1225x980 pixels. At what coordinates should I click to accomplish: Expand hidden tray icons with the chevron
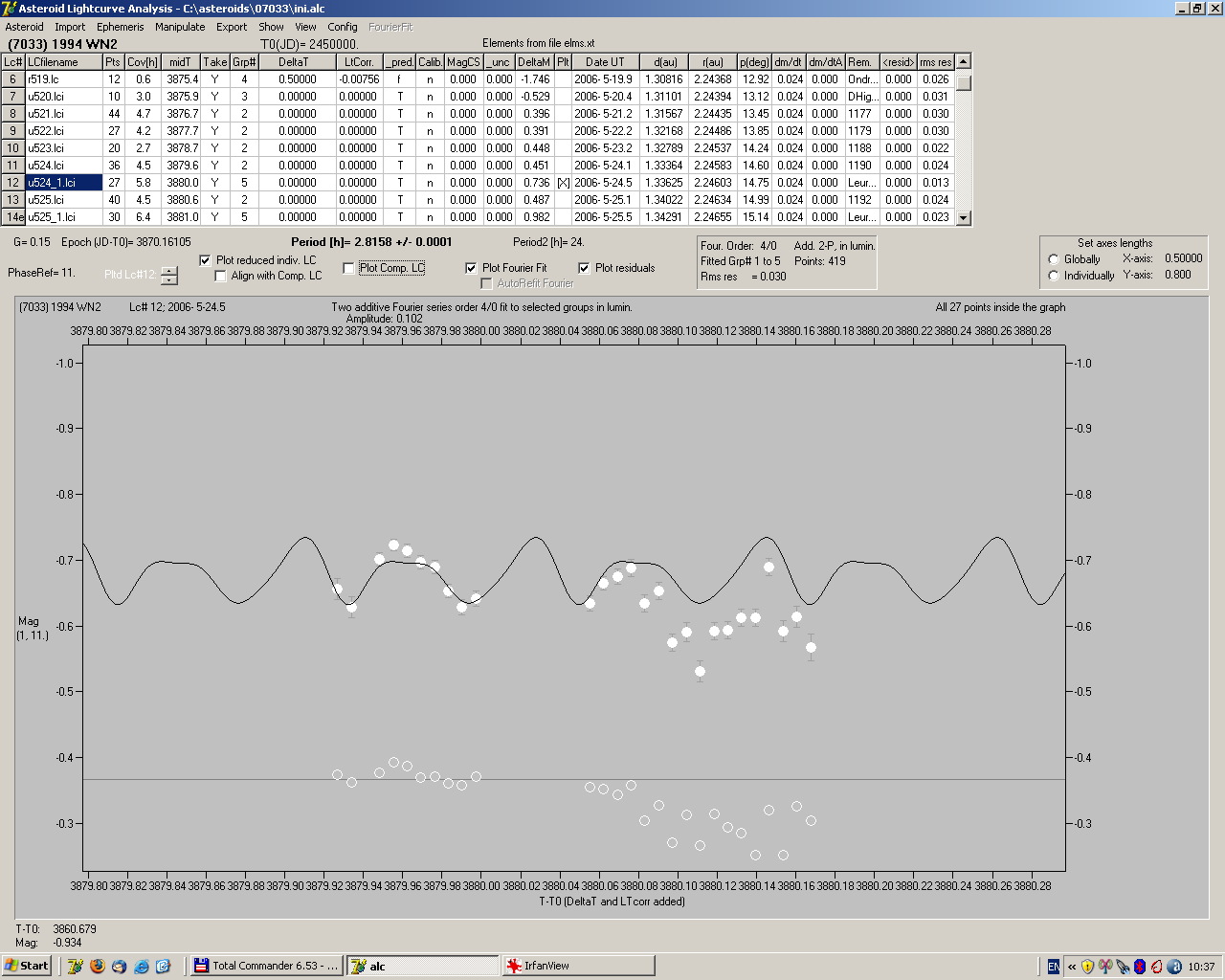pos(1072,967)
